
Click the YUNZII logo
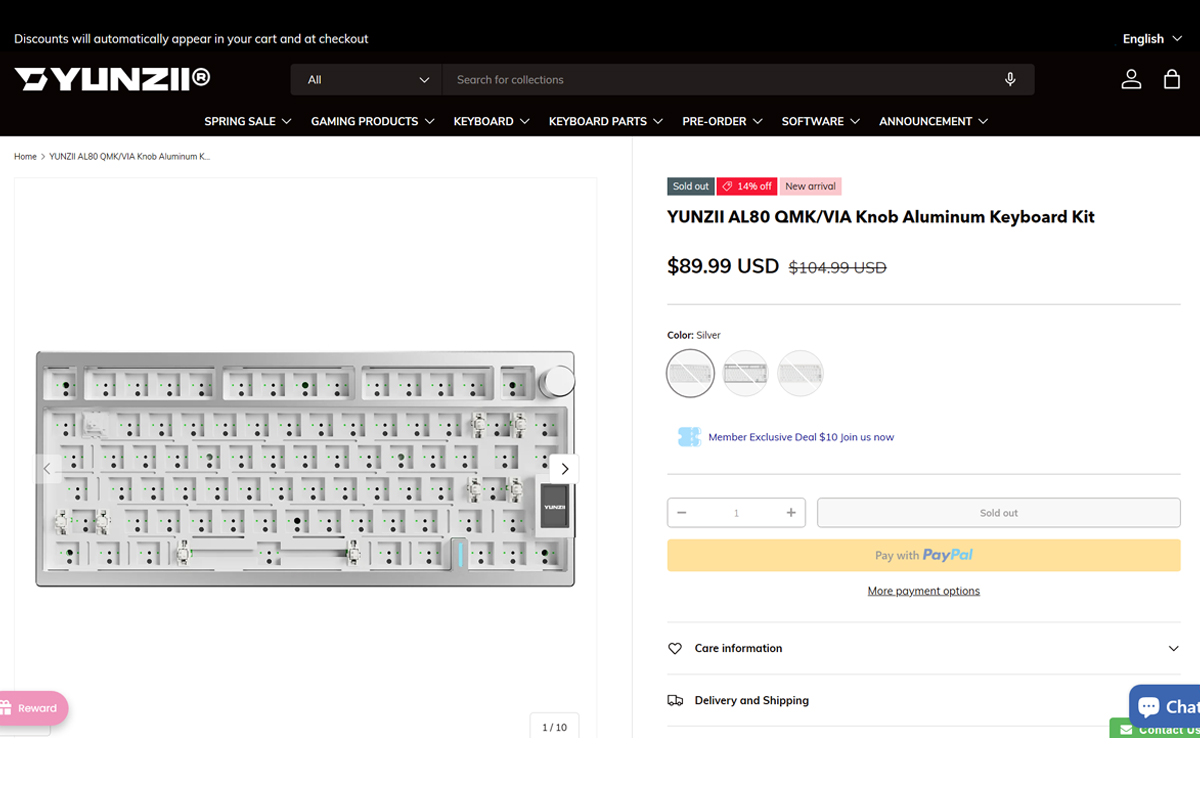112,79
